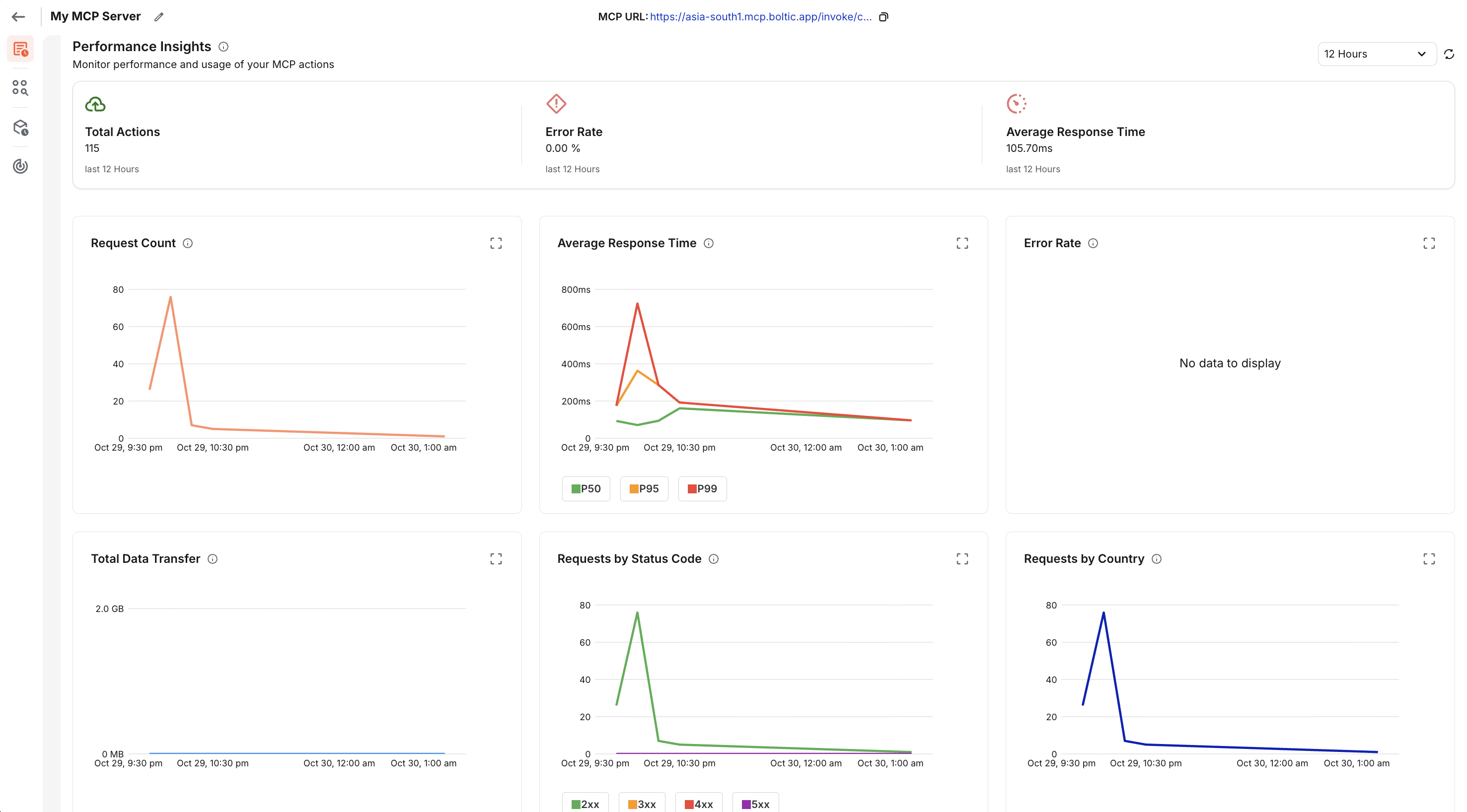Open the 12 Hours time range dropdown

(x=1377, y=54)
